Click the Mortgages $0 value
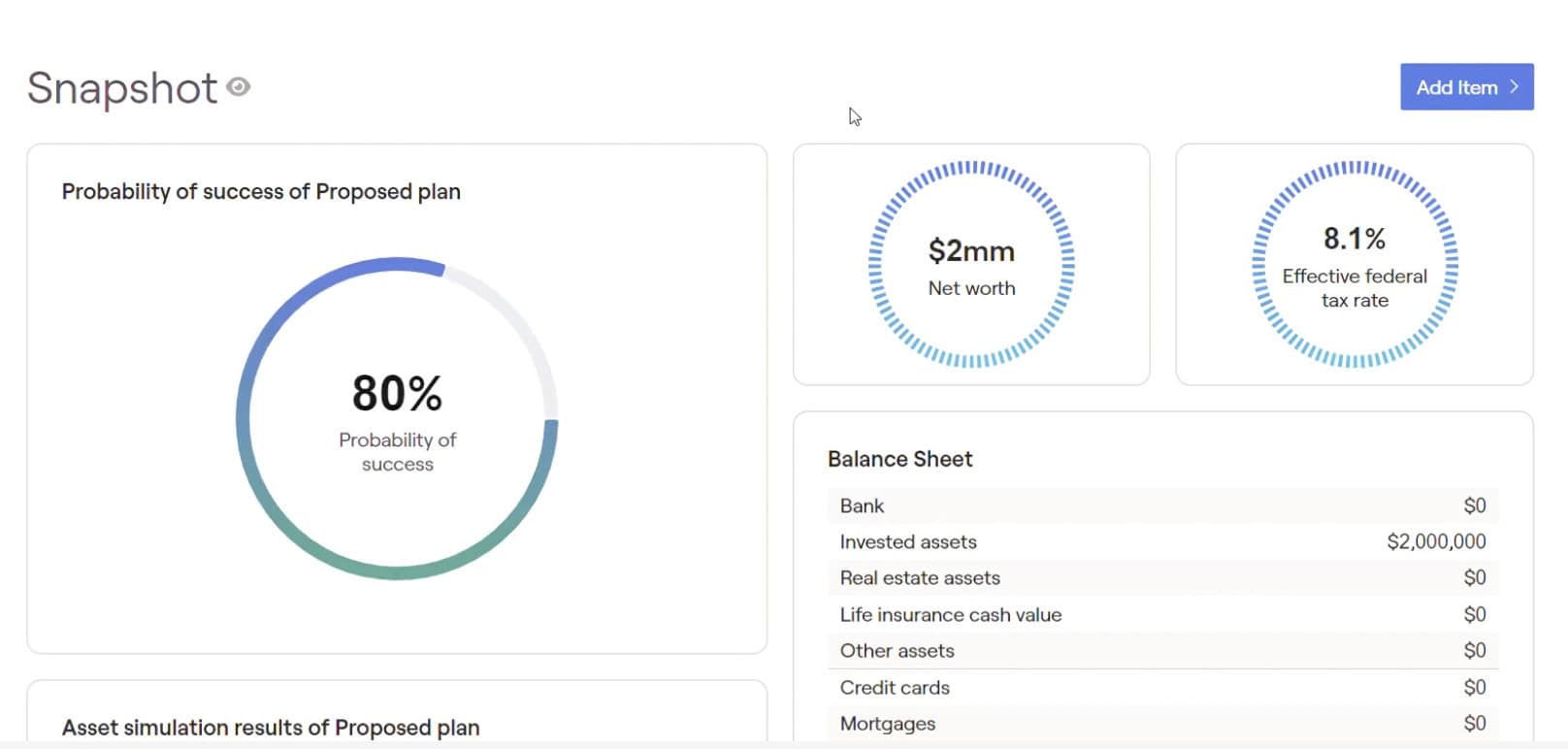 [x=1474, y=723]
